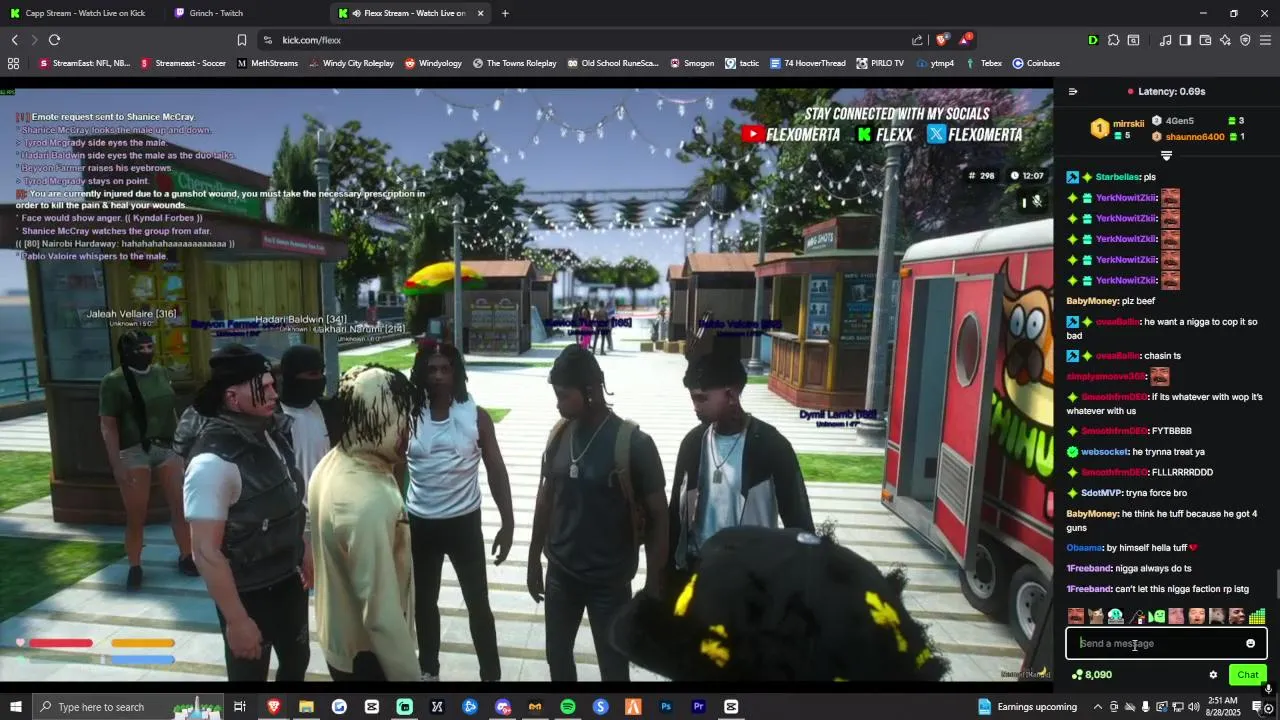Screen dimensions: 1280x720
Task: Click Obaama username in chat
Action: click(1084, 548)
